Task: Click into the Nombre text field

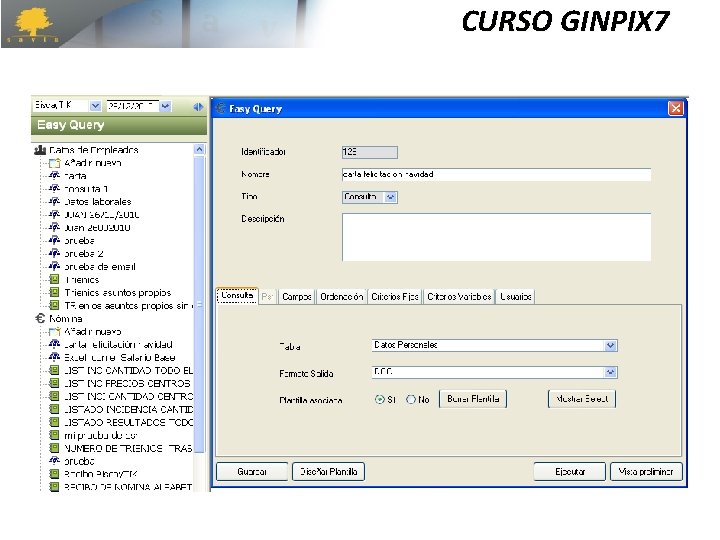Action: tap(496, 174)
